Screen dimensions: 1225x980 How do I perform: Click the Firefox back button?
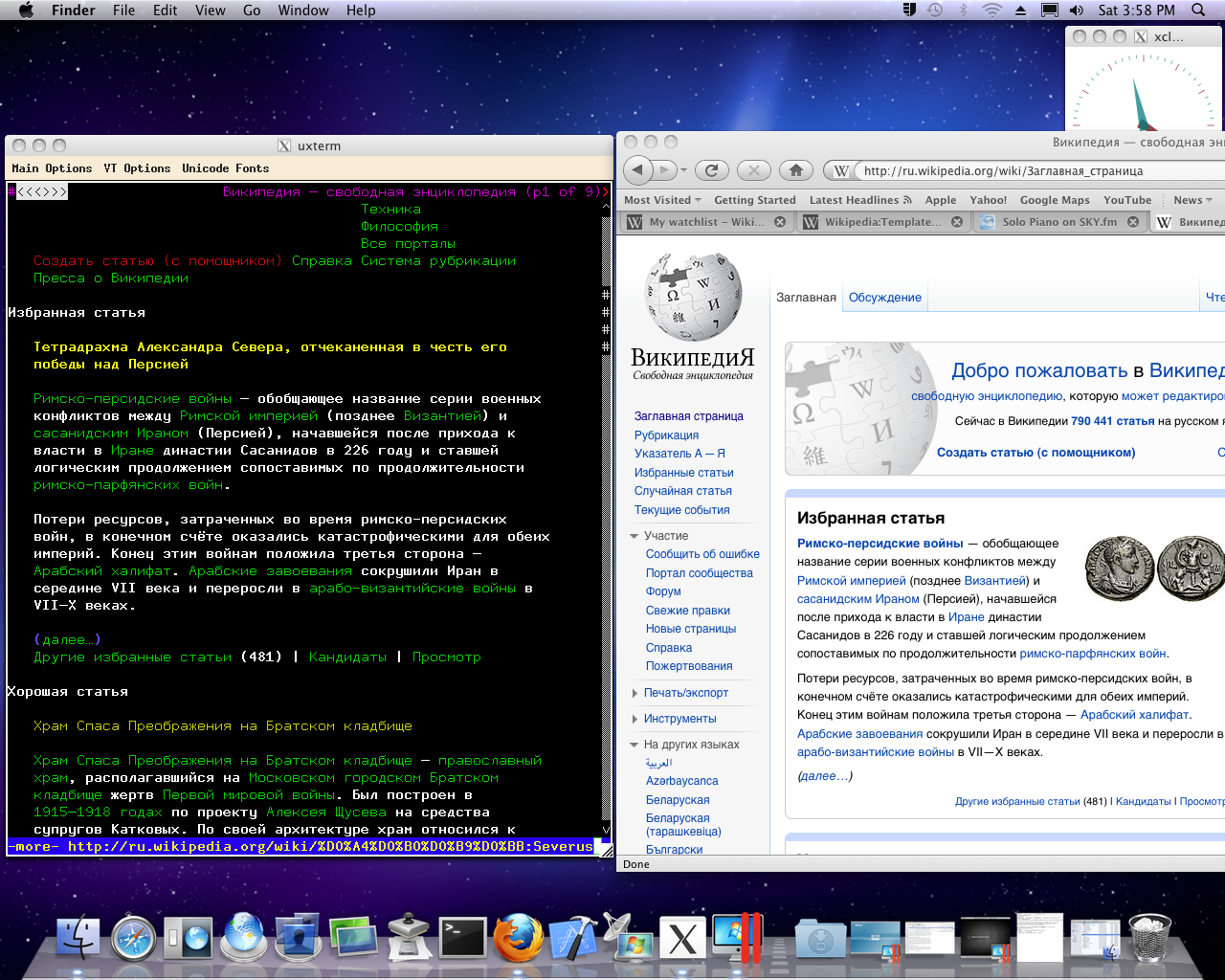point(639,170)
